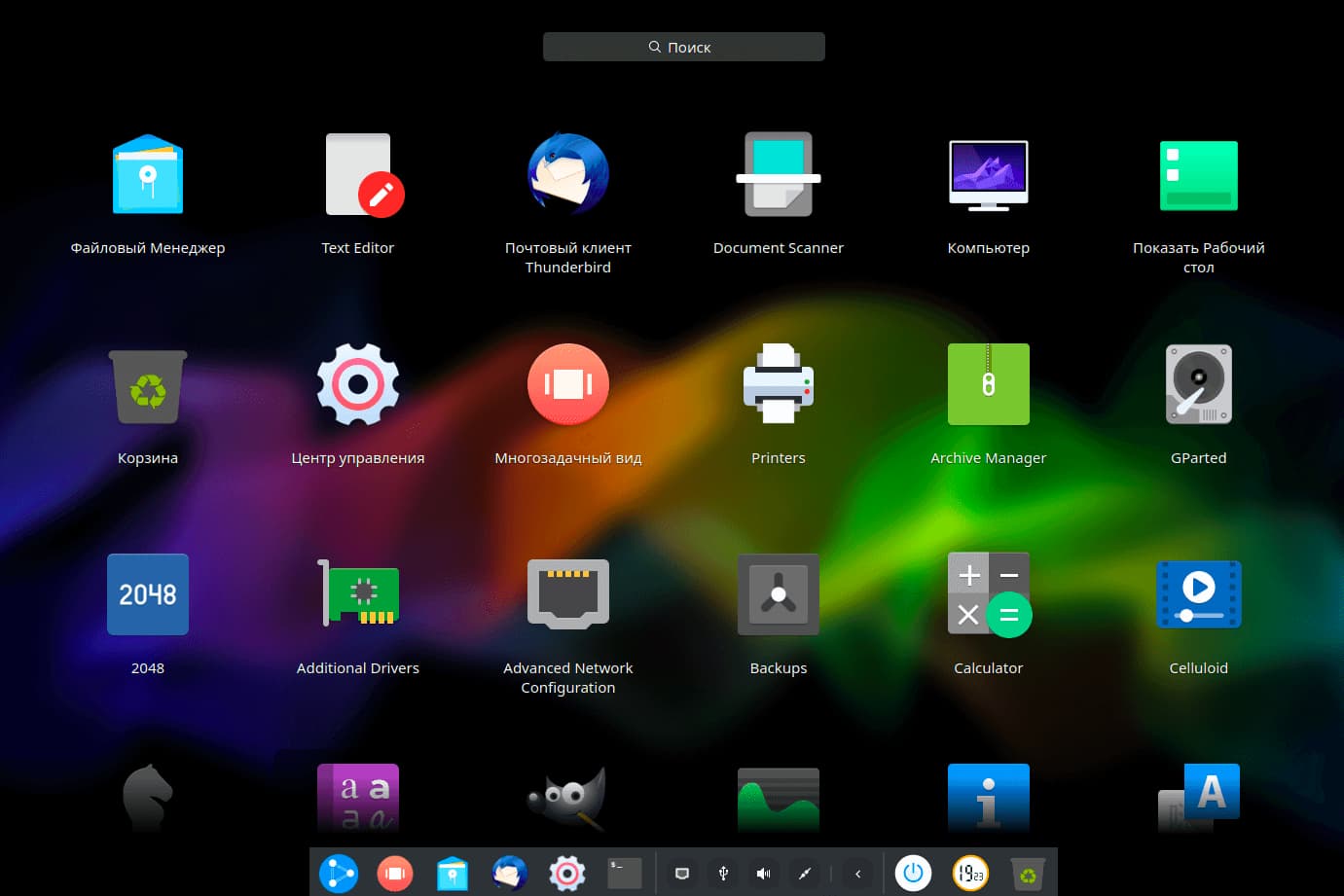Open Корзина from the app grid
This screenshot has height=896, width=1344.
tap(148, 386)
